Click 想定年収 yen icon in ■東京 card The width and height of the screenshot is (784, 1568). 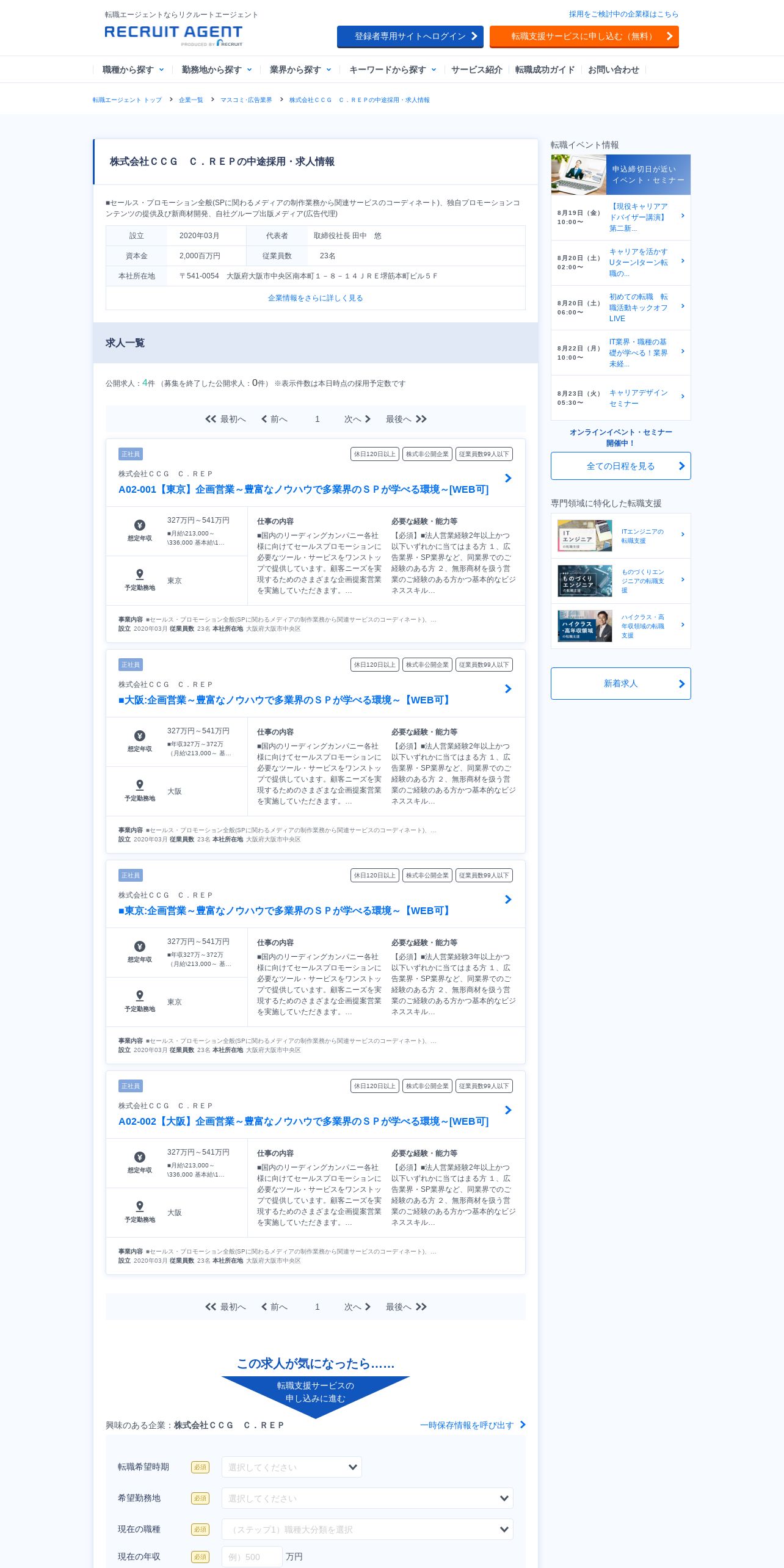pyautogui.click(x=140, y=946)
